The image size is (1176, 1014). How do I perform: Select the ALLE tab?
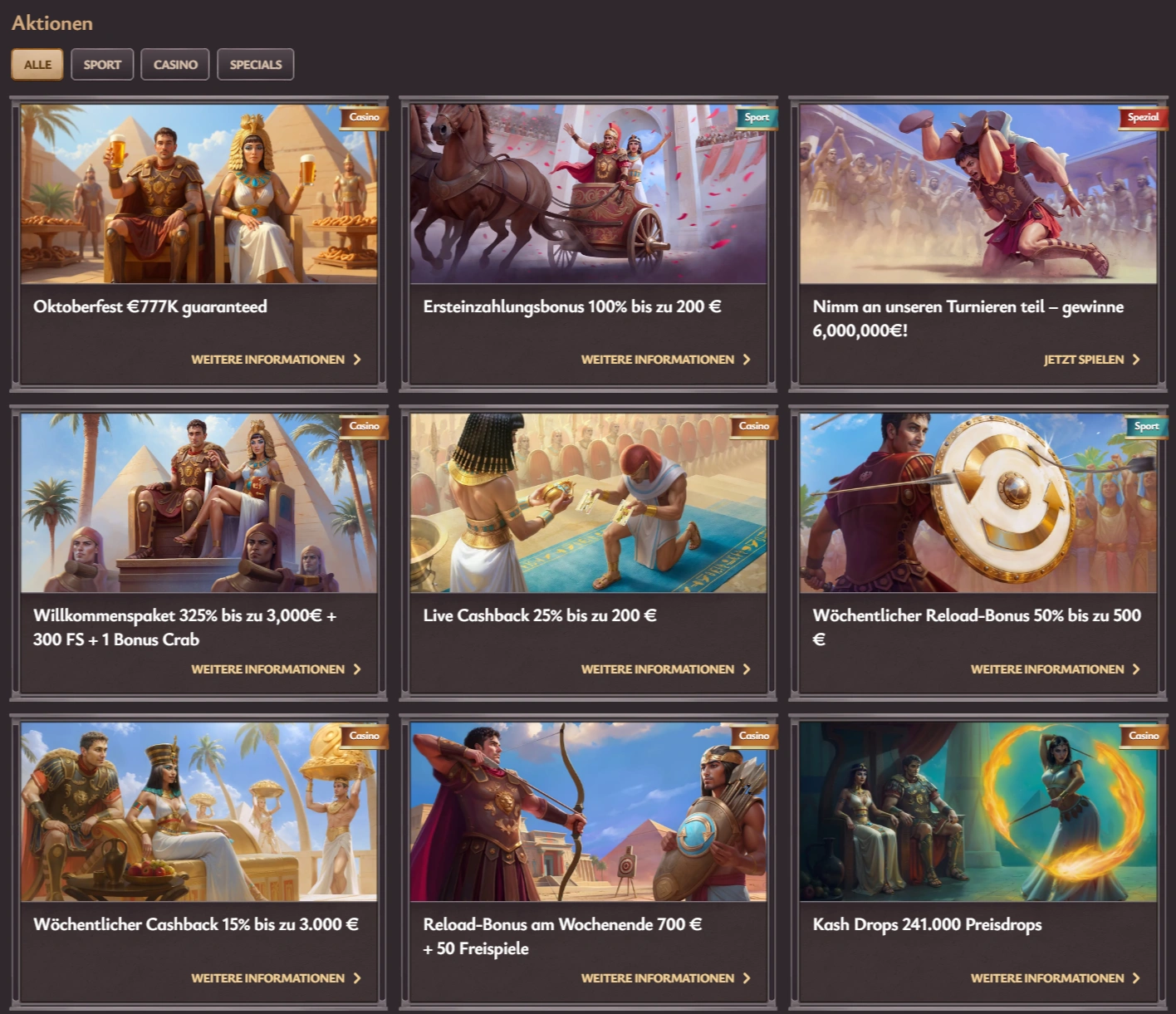coord(37,64)
